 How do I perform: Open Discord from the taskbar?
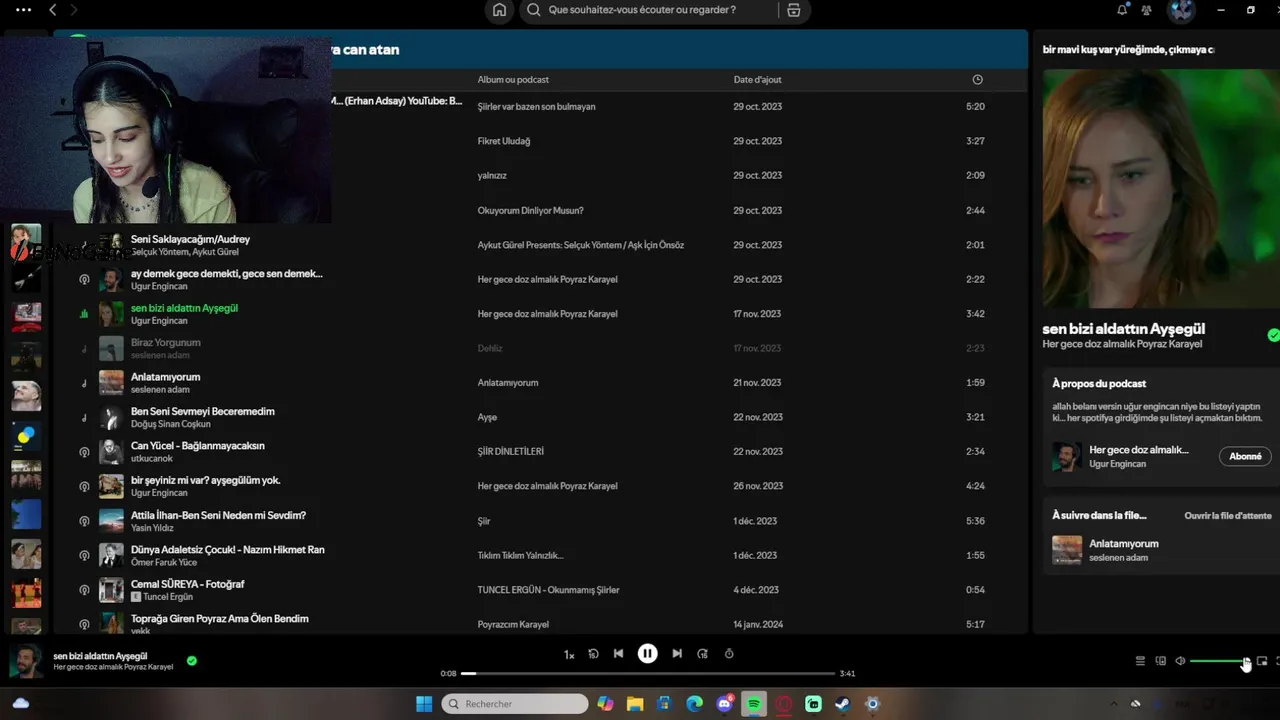(724, 704)
